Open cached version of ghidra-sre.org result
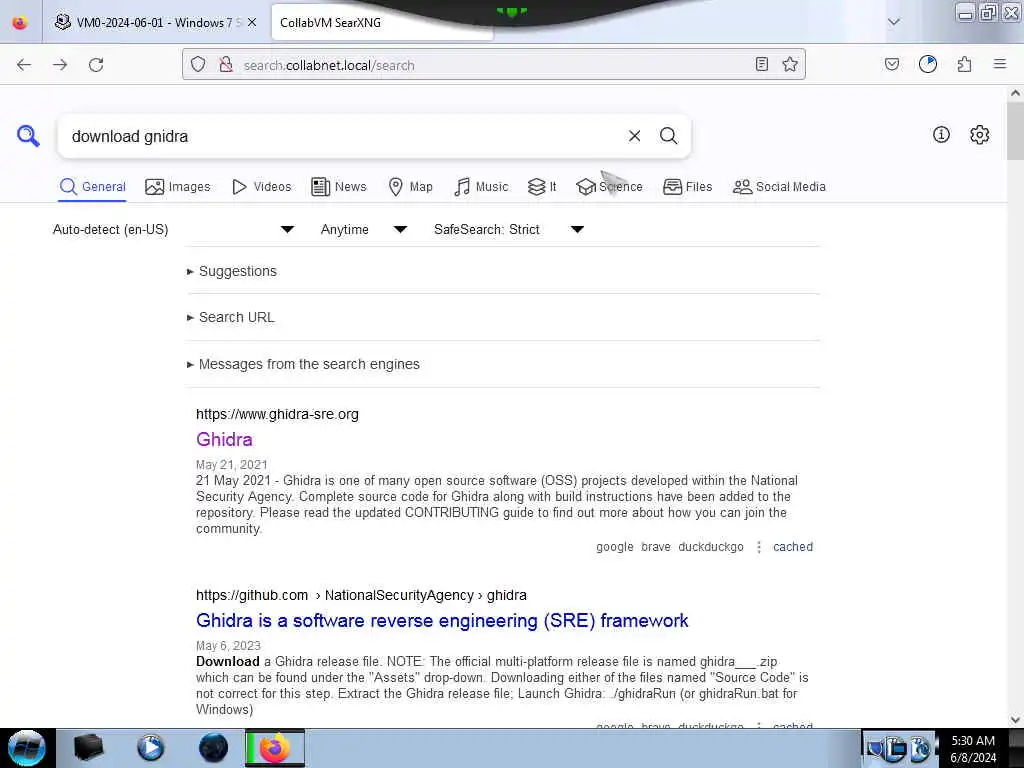This screenshot has height=768, width=1024. (x=793, y=547)
